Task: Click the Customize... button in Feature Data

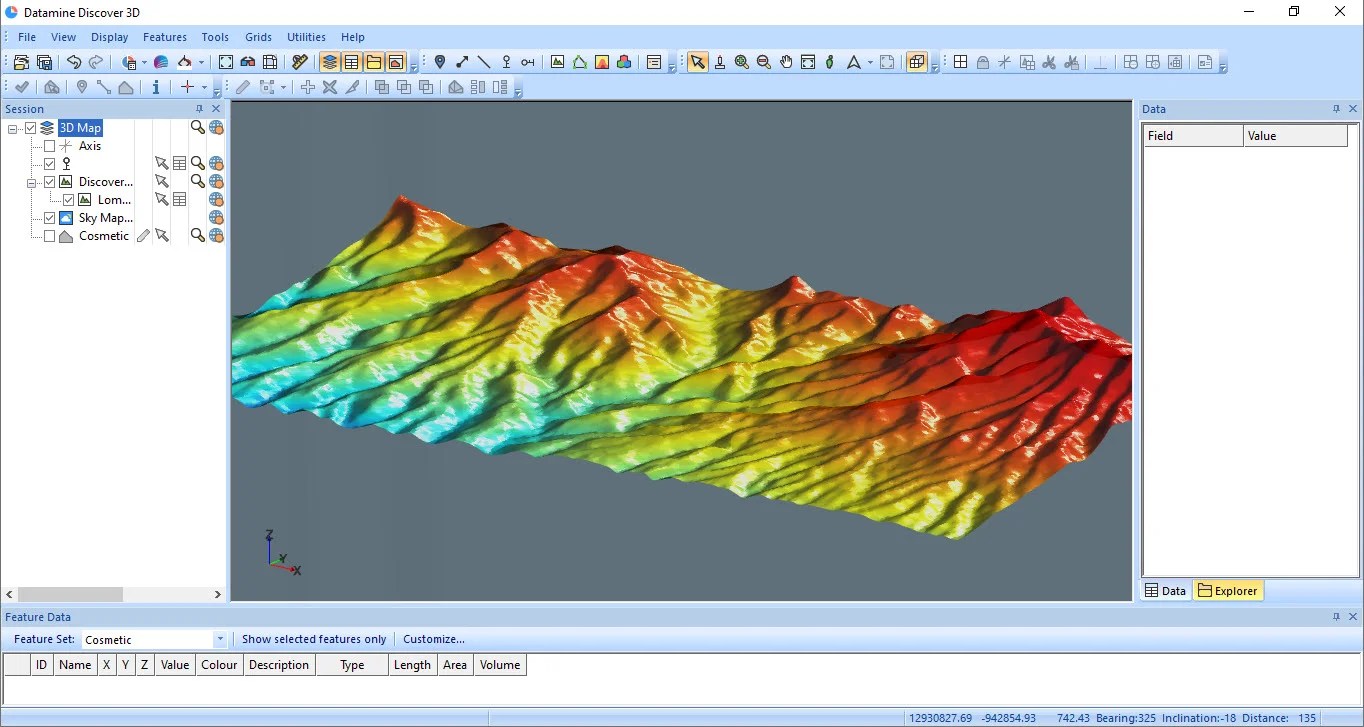Action: [x=433, y=639]
